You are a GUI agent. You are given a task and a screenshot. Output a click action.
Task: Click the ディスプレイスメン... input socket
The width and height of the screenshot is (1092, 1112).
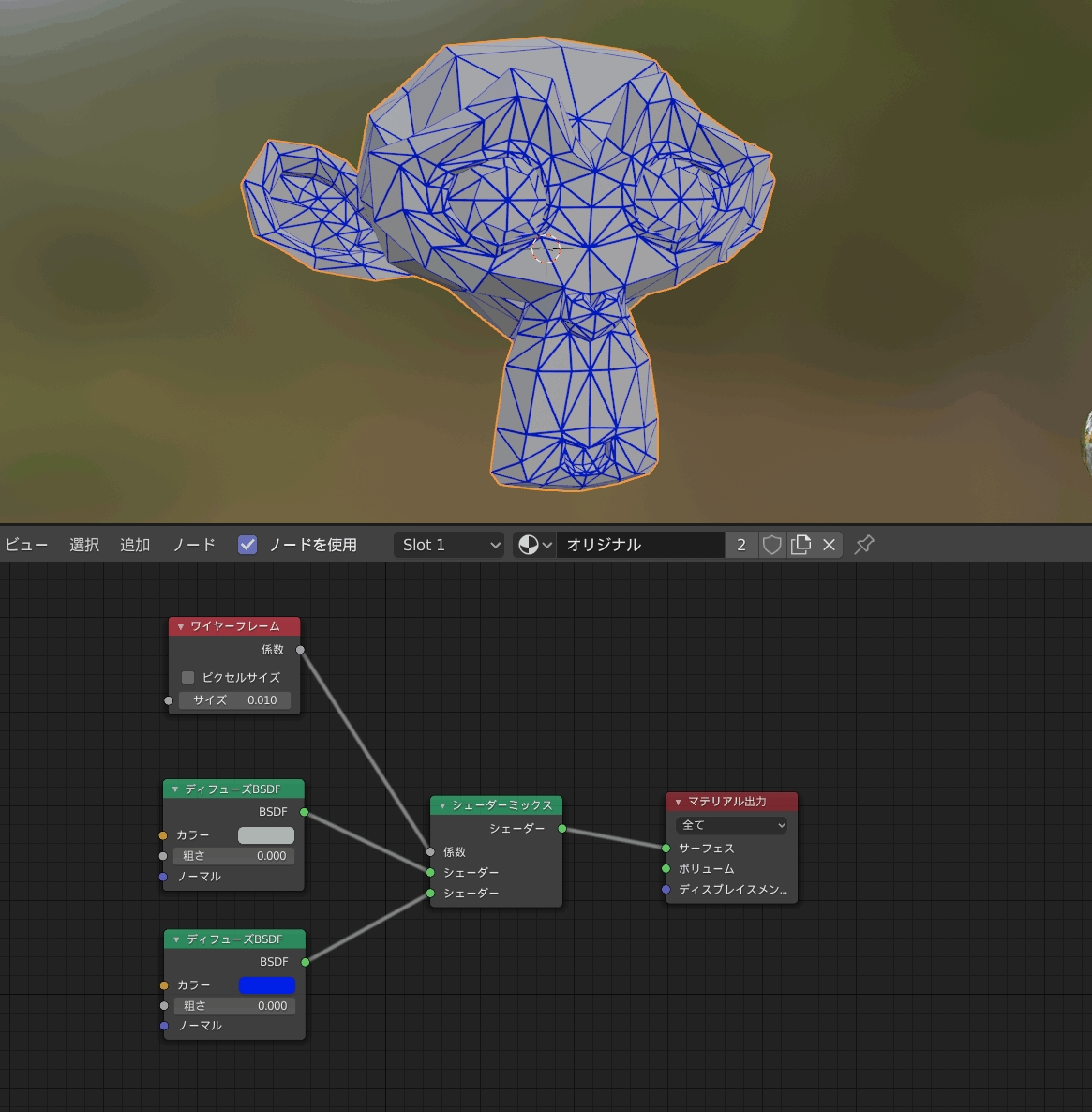click(x=666, y=889)
